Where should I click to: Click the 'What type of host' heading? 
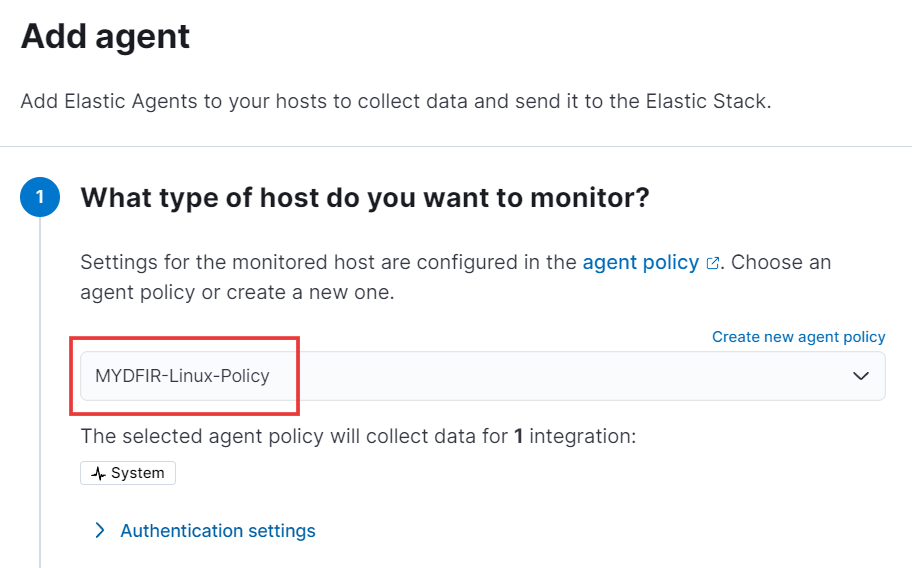click(365, 198)
